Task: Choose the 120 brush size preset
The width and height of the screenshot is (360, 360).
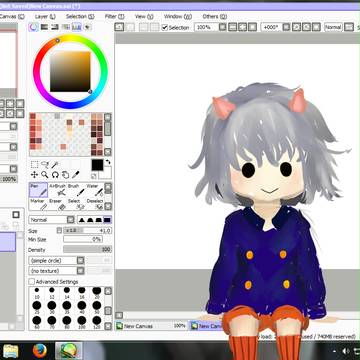Action: click(x=97, y=321)
